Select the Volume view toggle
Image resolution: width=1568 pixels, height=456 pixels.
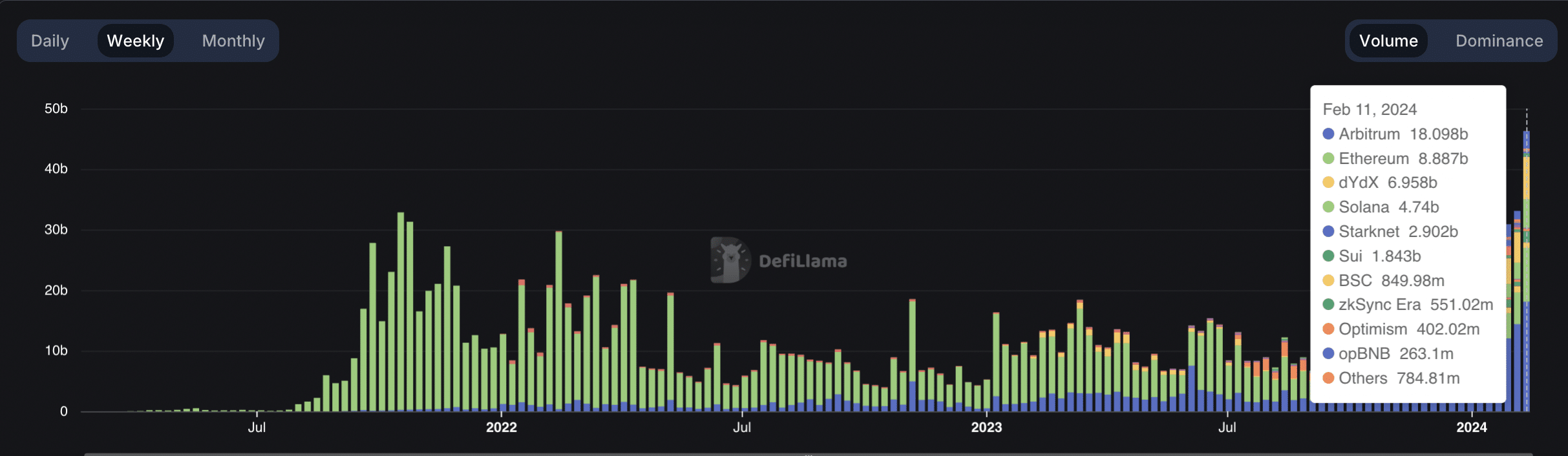(1388, 41)
